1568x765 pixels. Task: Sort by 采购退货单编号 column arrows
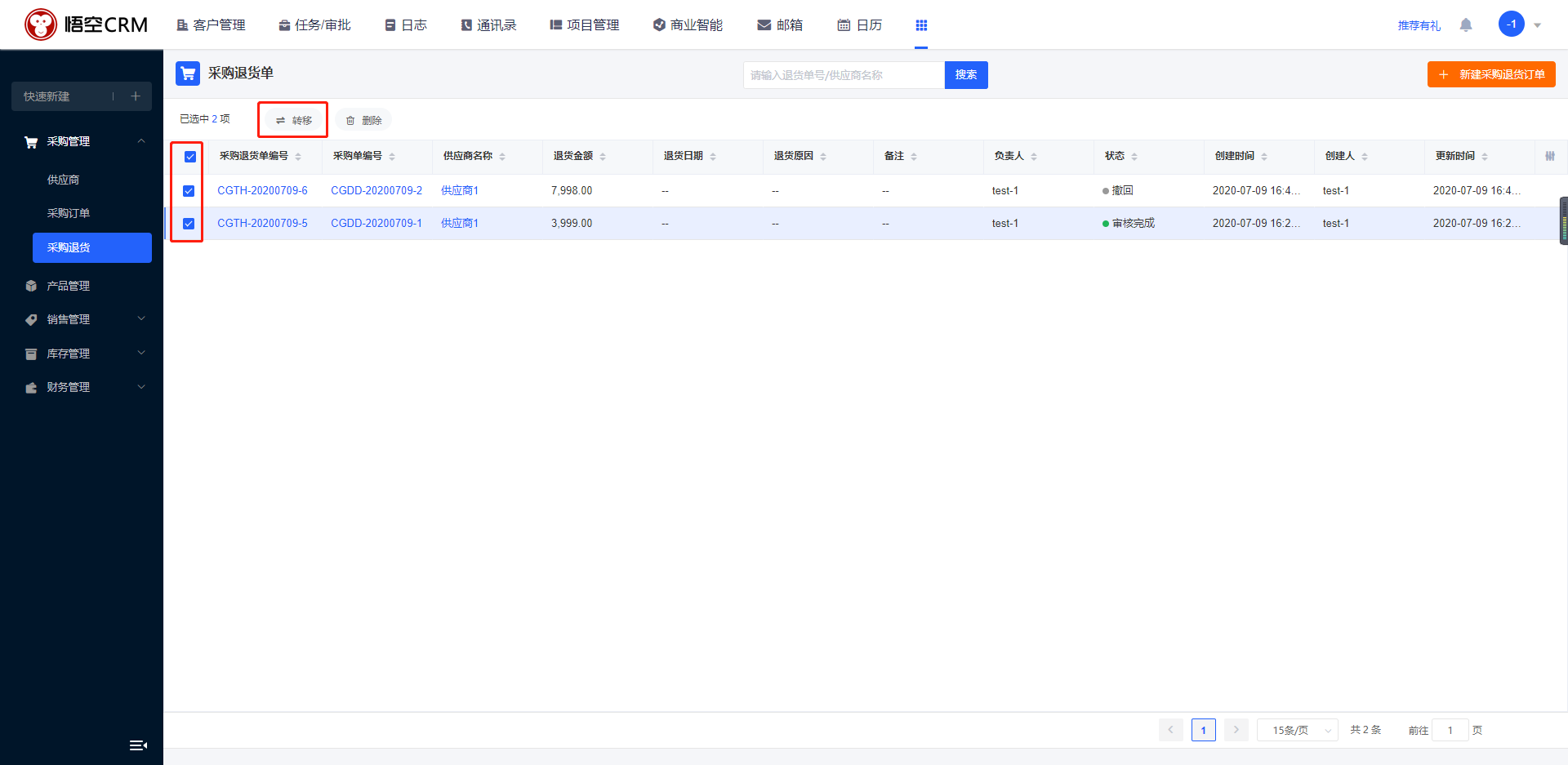click(x=298, y=157)
